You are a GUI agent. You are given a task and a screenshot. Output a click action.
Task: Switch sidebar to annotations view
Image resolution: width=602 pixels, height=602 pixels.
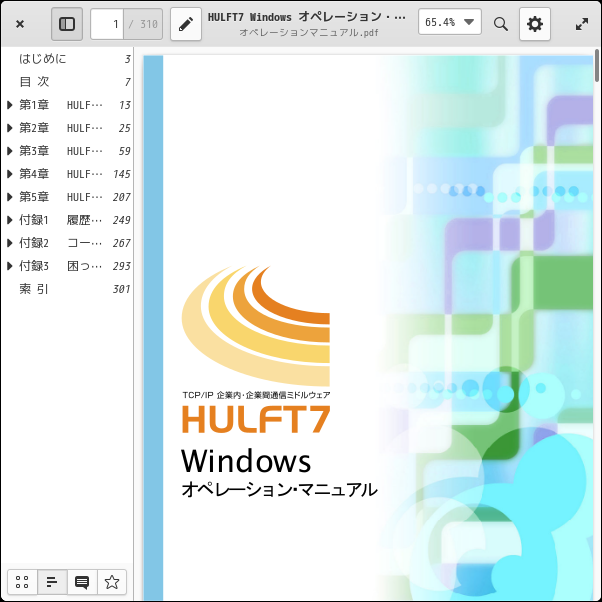click(82, 582)
